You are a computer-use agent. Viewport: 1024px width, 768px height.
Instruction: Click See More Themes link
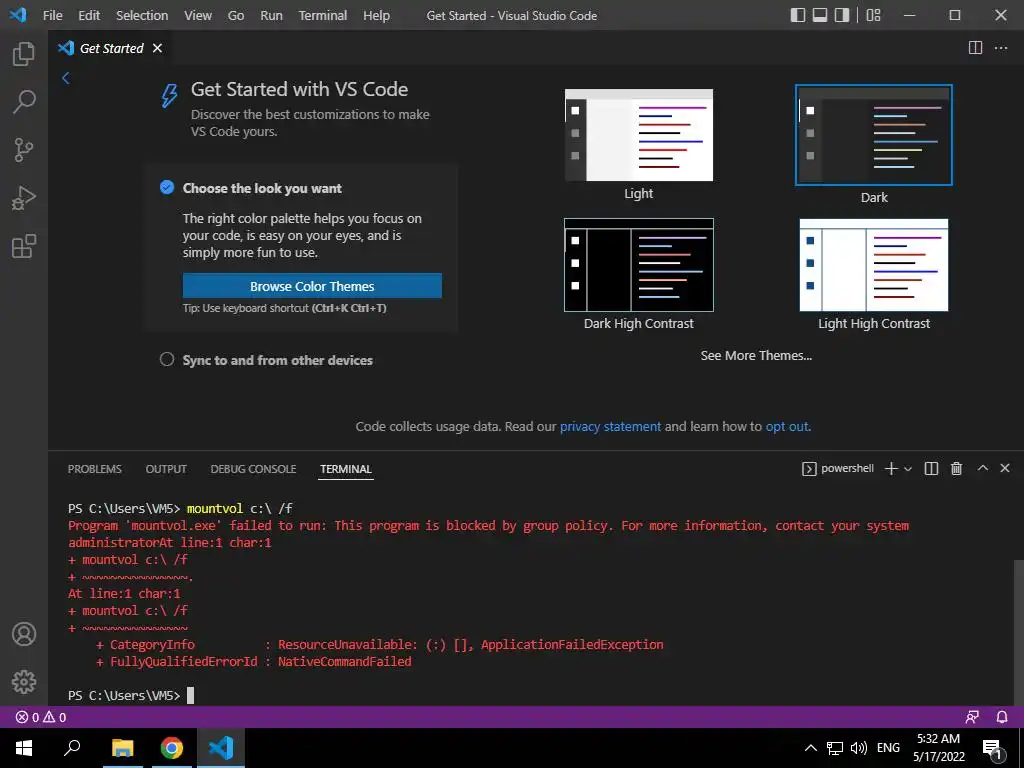click(756, 355)
